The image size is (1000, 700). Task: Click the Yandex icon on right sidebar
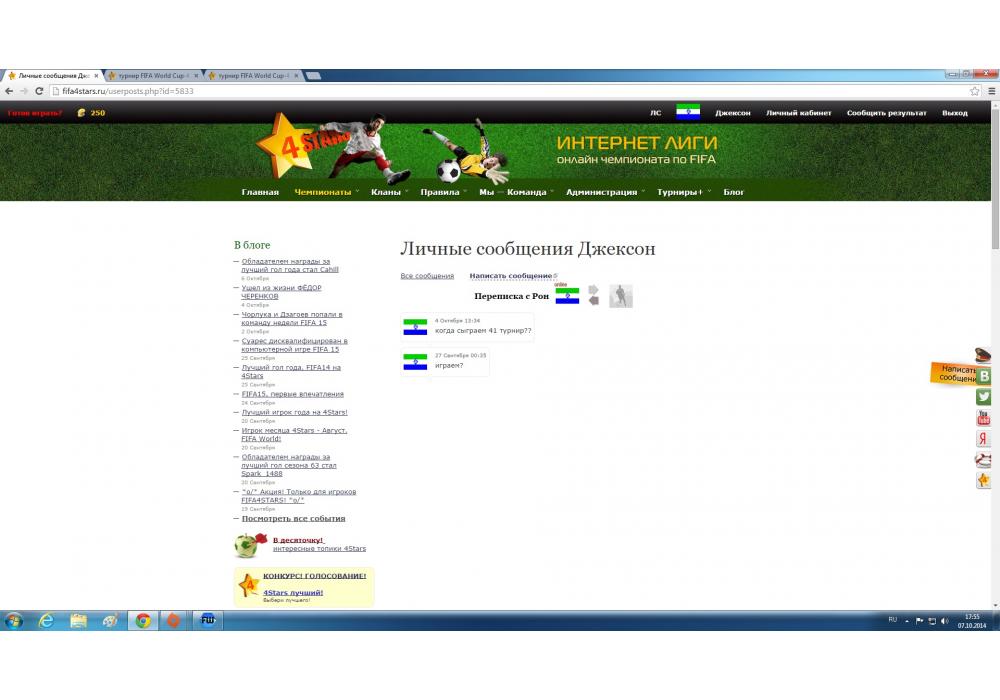(x=984, y=439)
